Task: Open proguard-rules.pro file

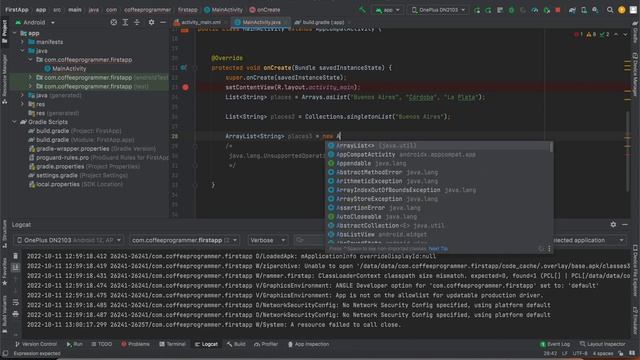Action: click(x=98, y=158)
